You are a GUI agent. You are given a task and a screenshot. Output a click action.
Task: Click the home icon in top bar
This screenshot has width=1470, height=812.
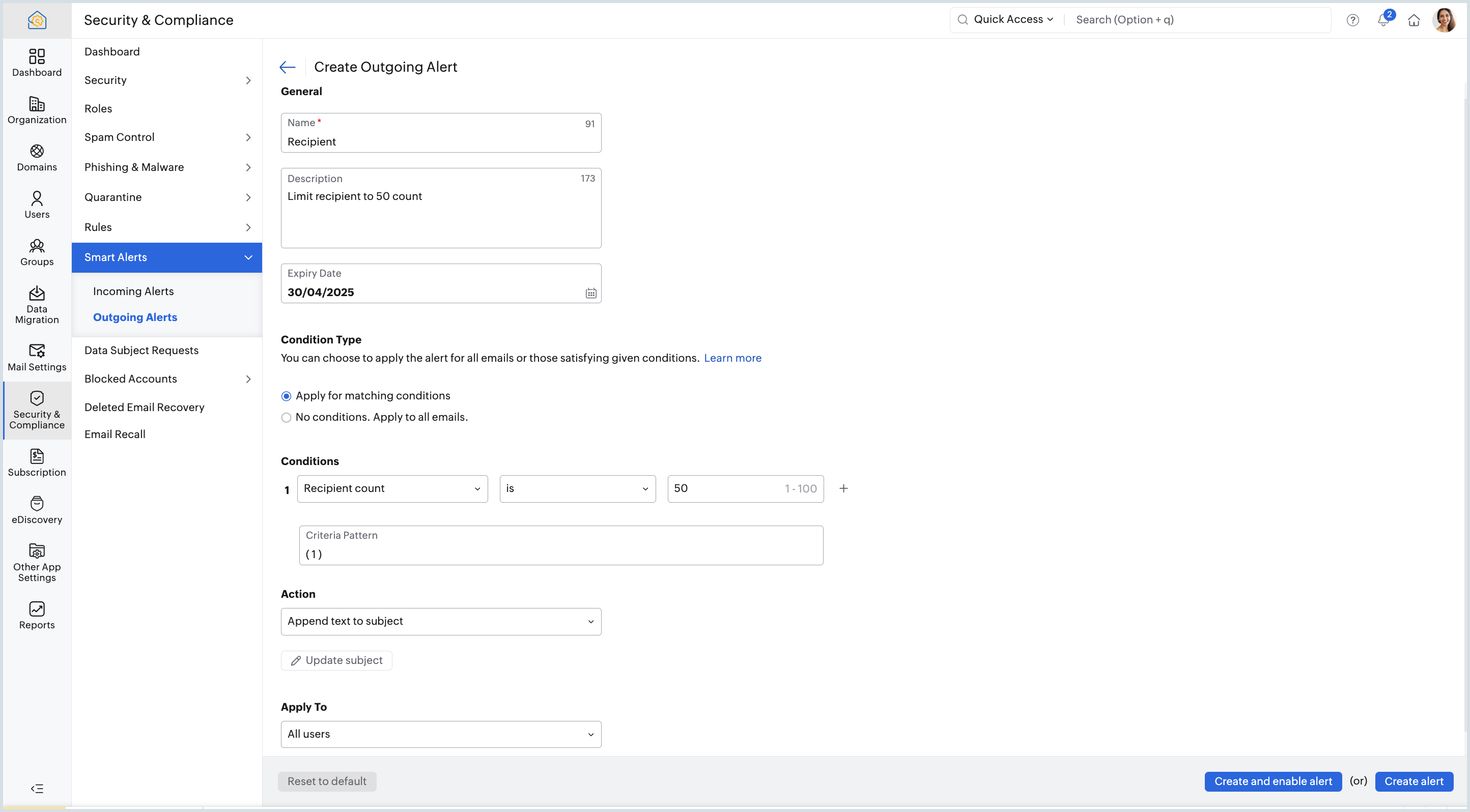click(1414, 20)
